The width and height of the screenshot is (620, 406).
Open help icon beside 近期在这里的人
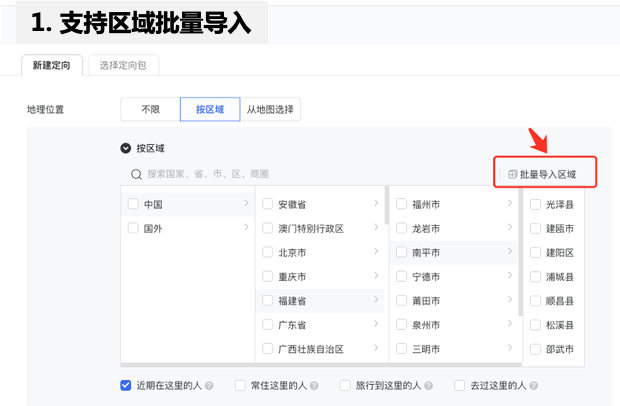pyautogui.click(x=209, y=385)
